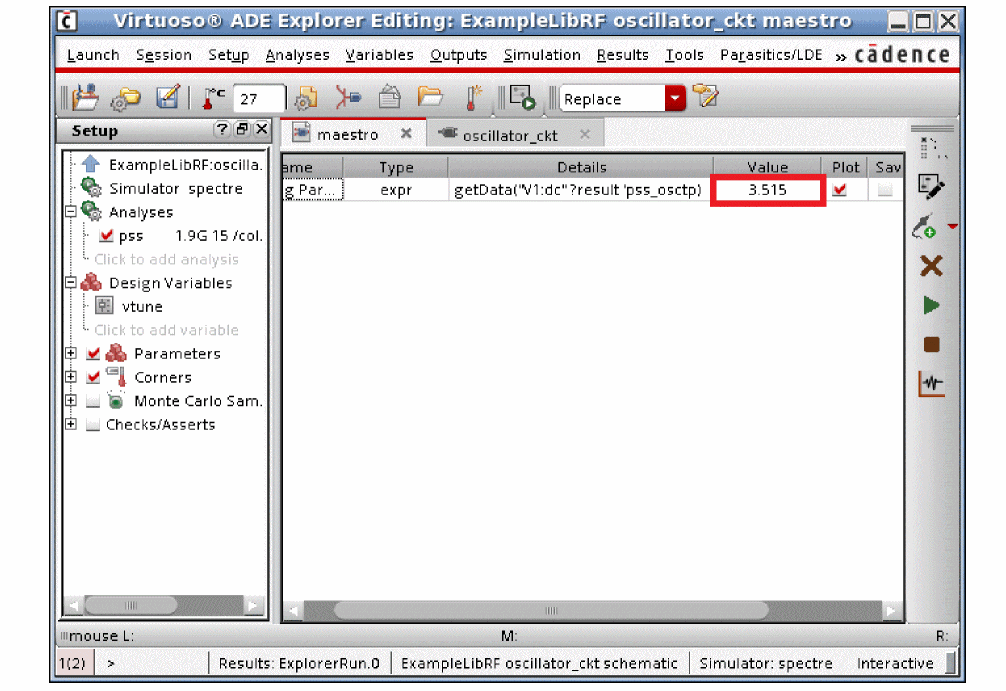Click the red scissors-shaped toolbar icon
The height and width of the screenshot is (691, 1006).
click(x=348, y=98)
